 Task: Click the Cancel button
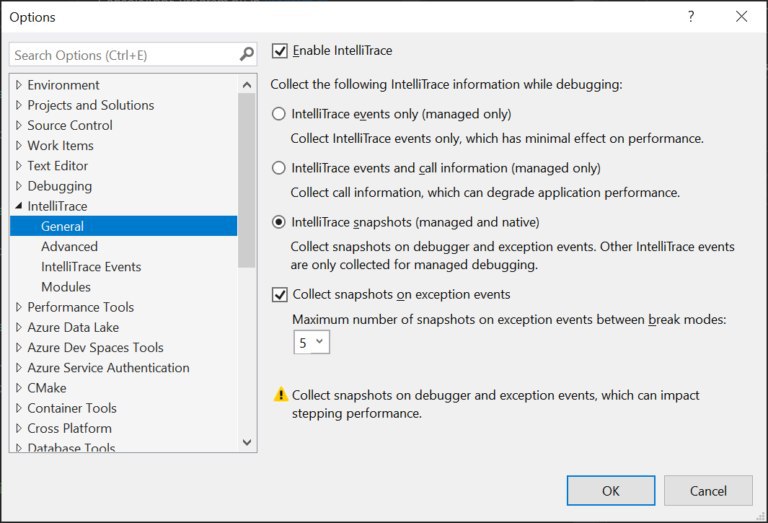(708, 490)
